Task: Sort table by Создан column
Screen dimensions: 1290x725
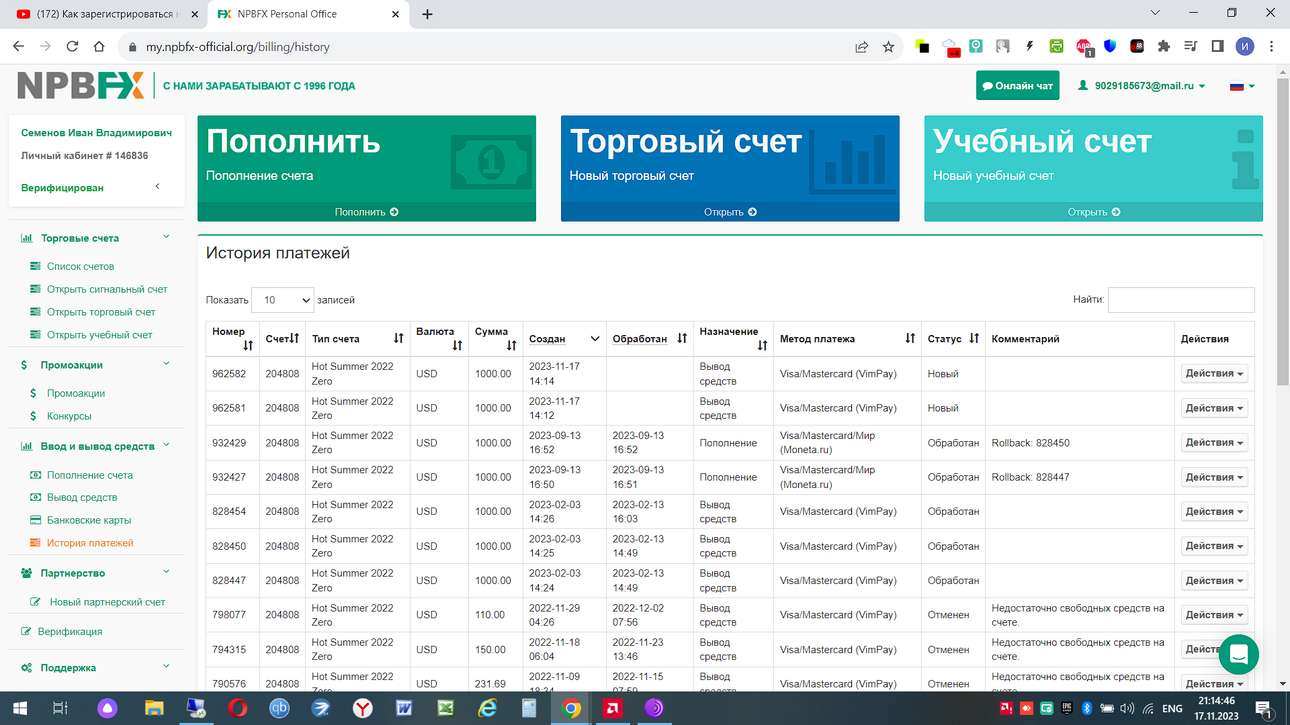Action: (564, 339)
